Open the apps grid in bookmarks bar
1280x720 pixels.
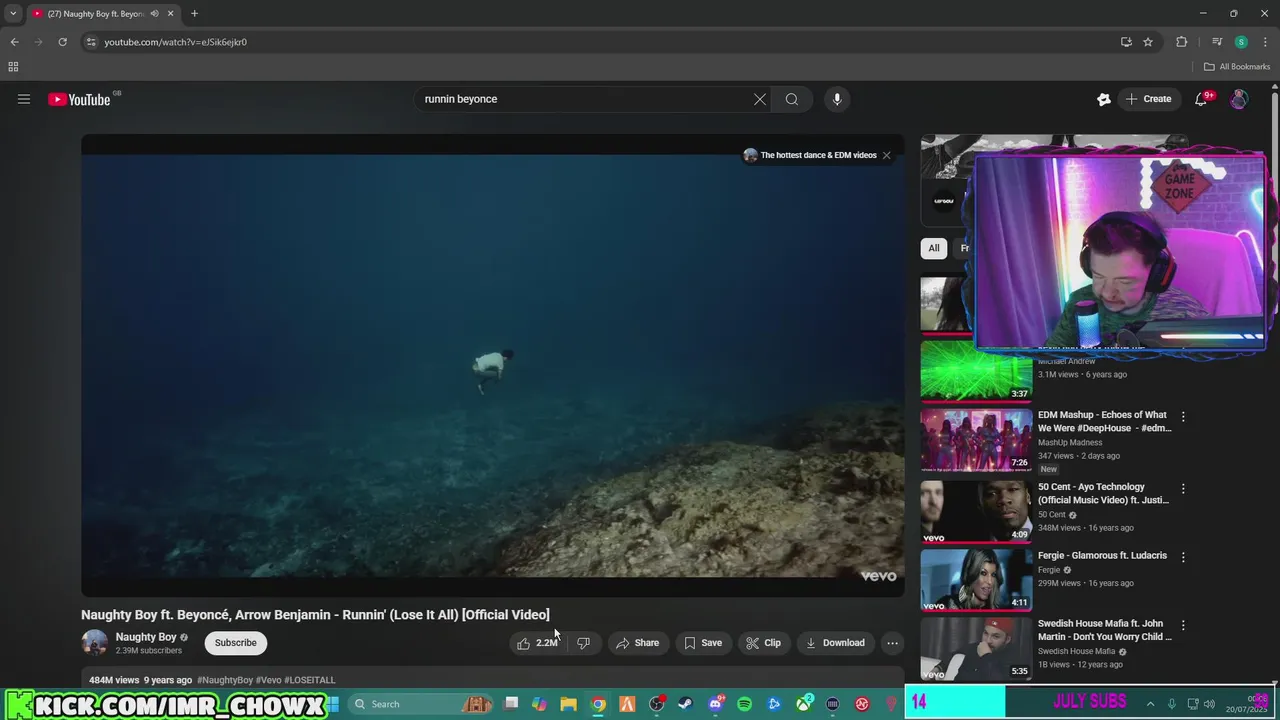(x=13, y=67)
